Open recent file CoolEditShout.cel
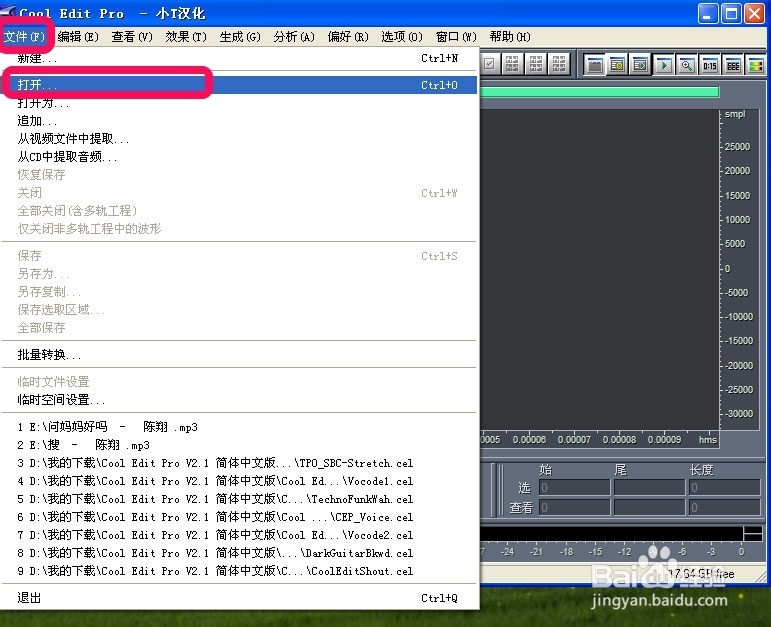 (239, 571)
